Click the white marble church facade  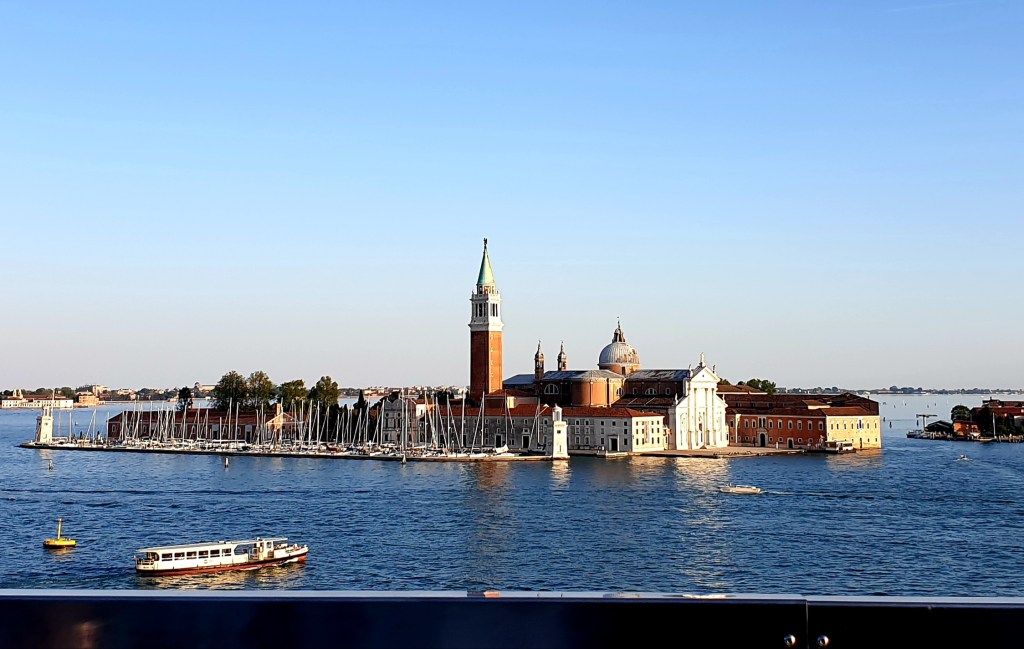700,410
